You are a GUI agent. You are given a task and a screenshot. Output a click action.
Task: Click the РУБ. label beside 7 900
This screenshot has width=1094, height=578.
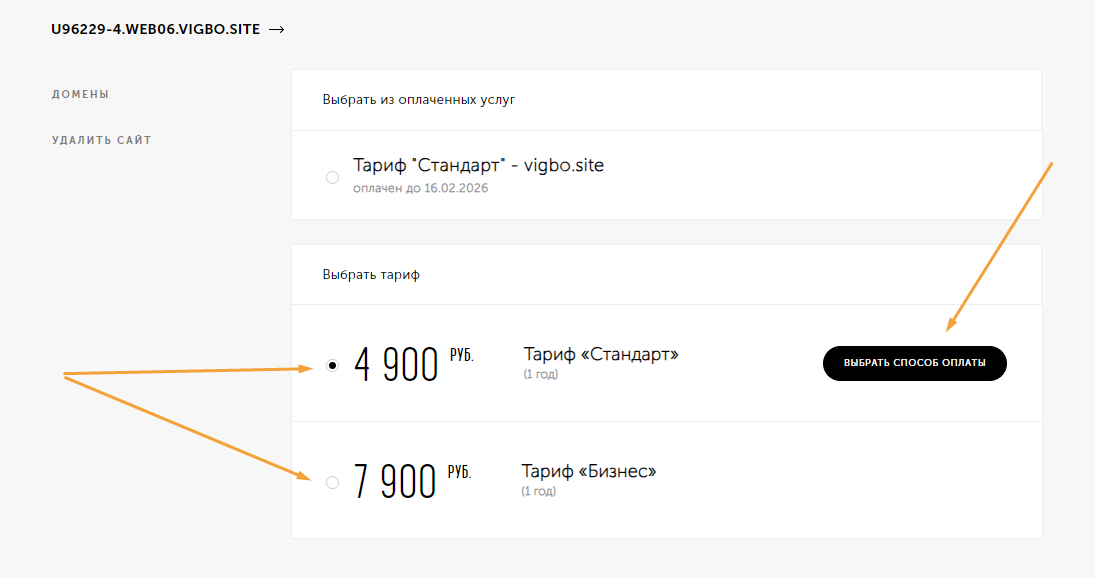[460, 473]
